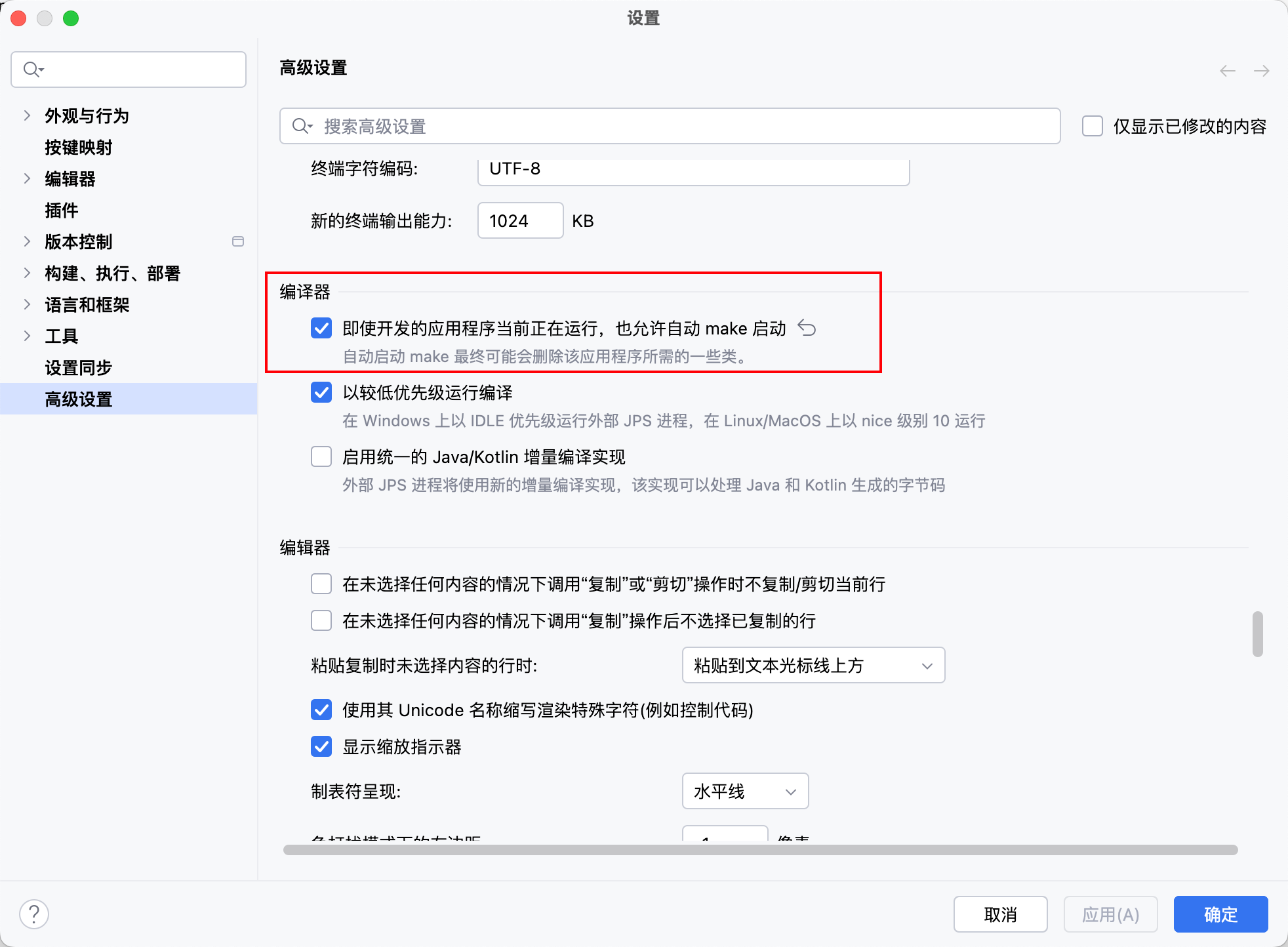The image size is (1288, 947).
Task: Click the 取消 button
Action: [x=1000, y=914]
